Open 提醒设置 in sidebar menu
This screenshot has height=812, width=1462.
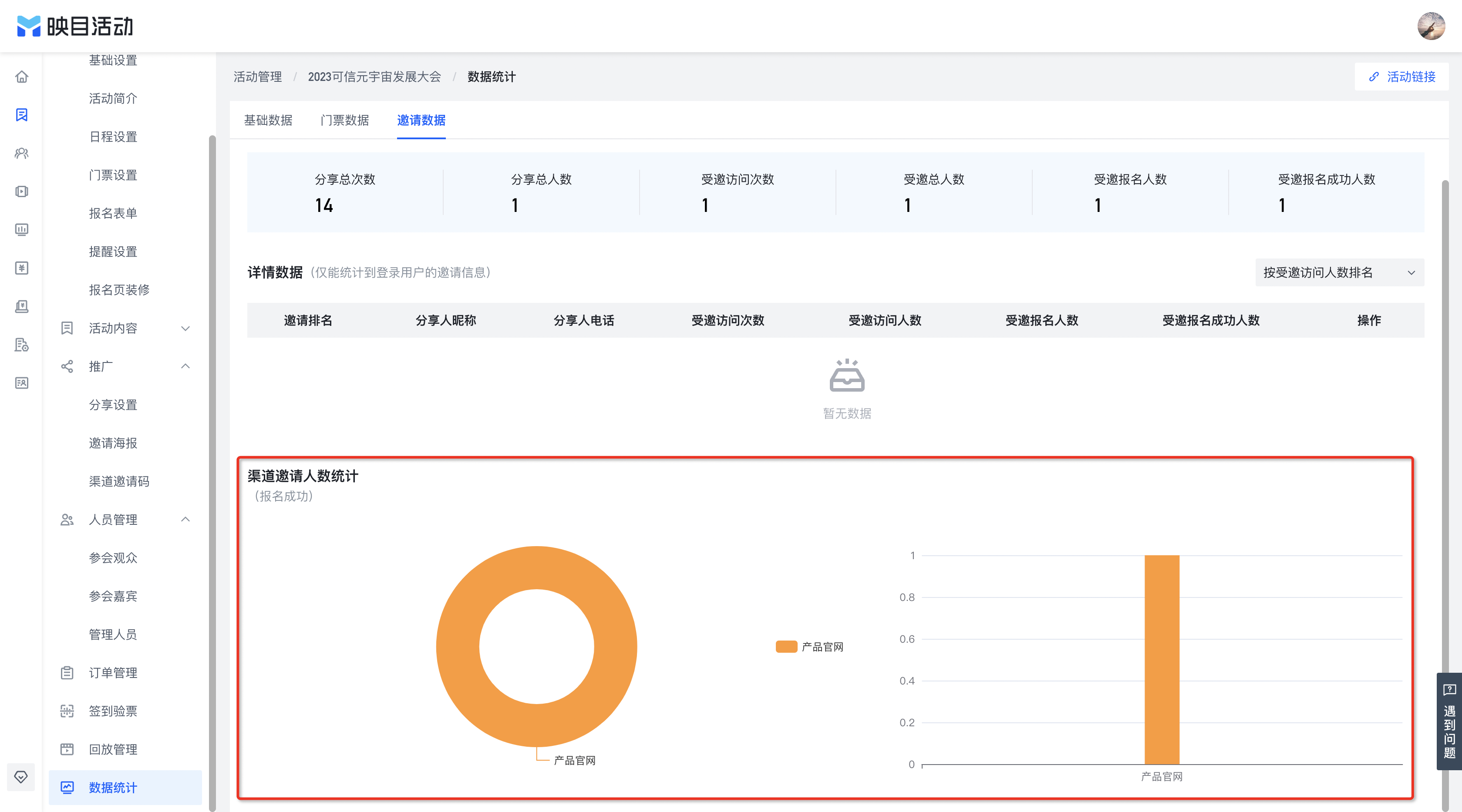(x=113, y=252)
